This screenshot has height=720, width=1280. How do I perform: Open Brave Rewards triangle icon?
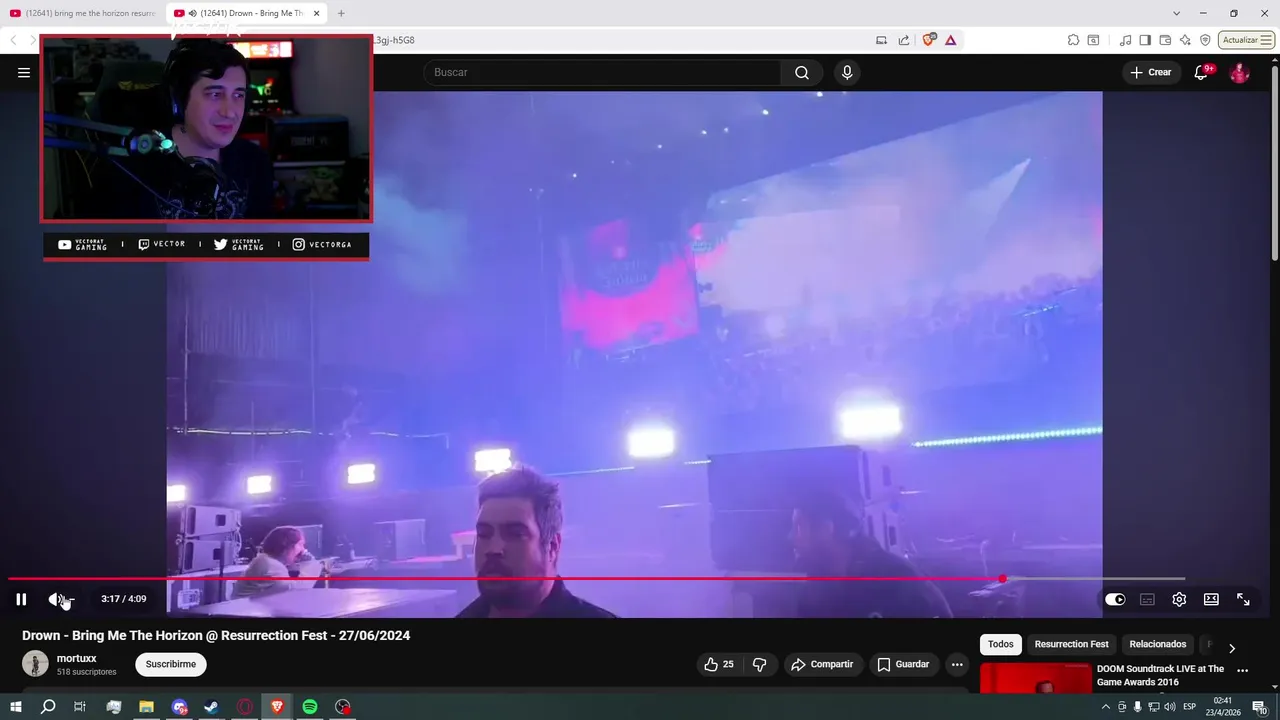(950, 40)
